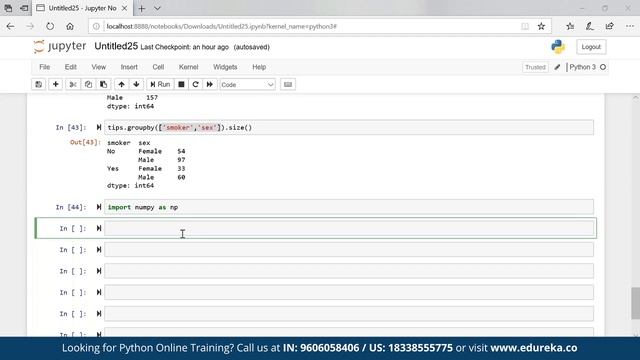640x360 pixels.
Task: Open the Kernel menu
Action: [188, 67]
